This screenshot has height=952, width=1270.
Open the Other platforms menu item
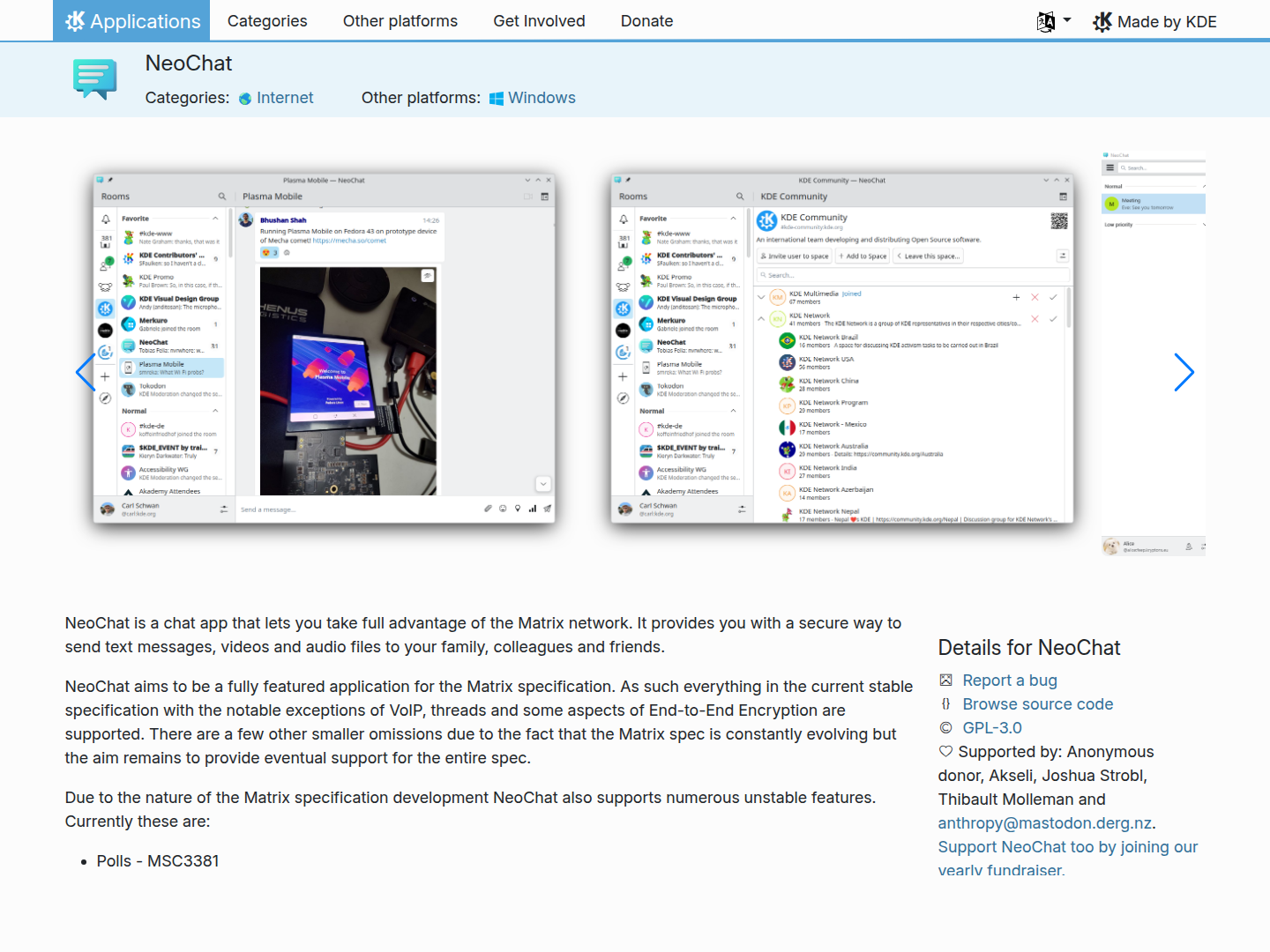400,21
